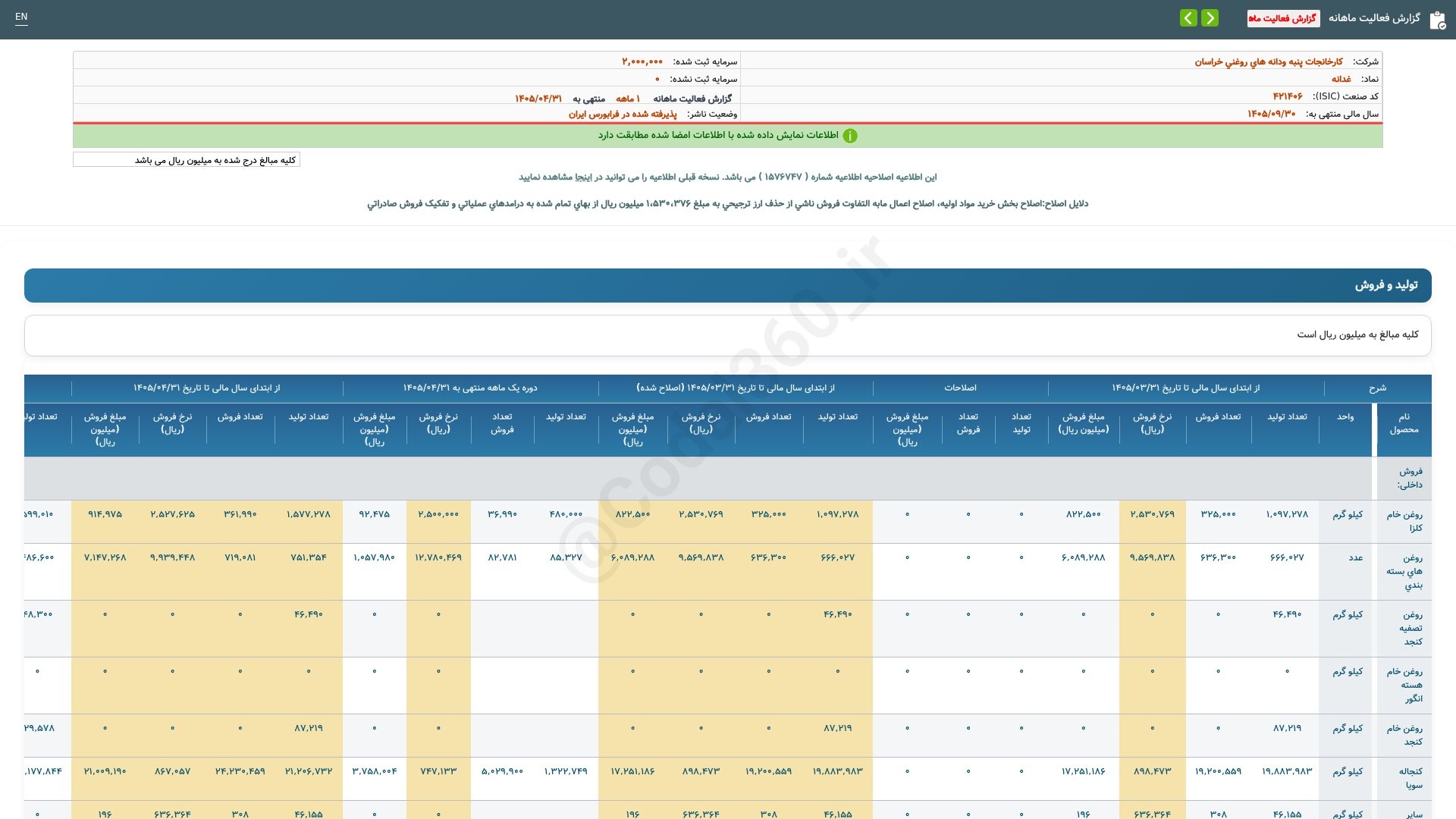The image size is (1456, 819).
Task: Click the cell value ۷,۱۴۷,۲۶۸
Action: tap(105, 557)
